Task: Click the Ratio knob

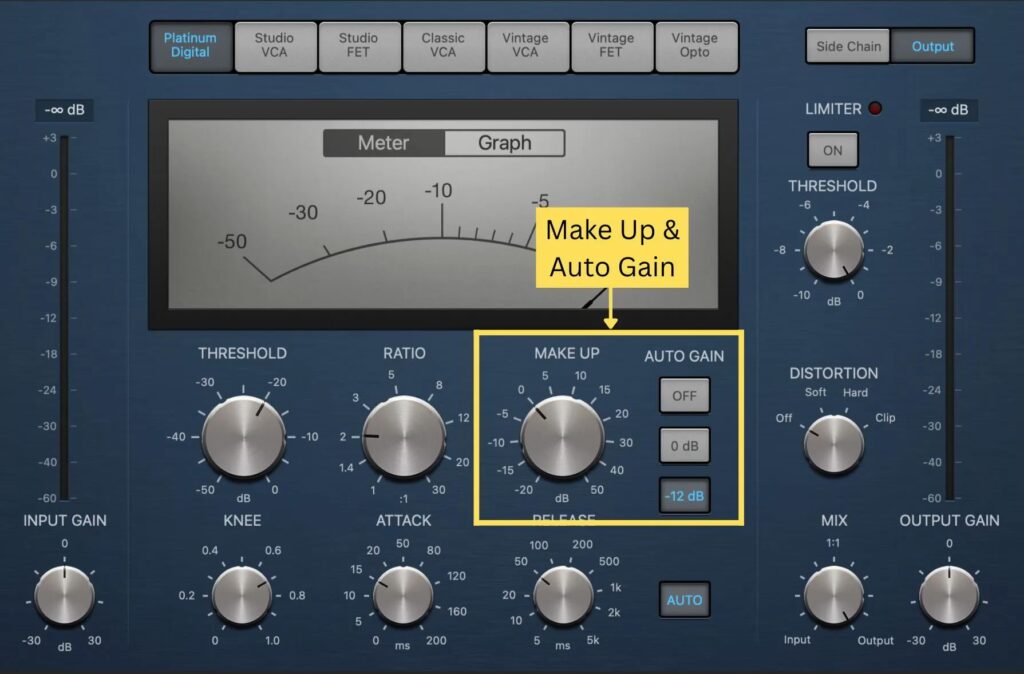Action: 404,437
